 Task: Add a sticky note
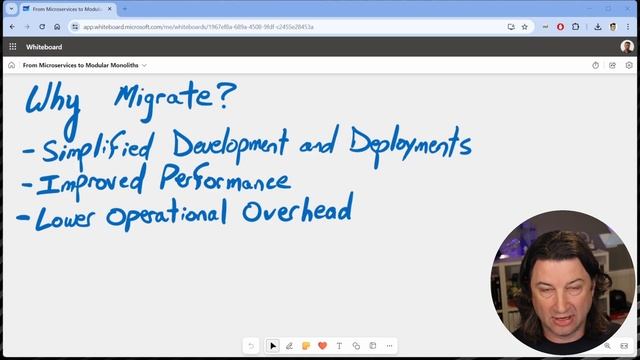(306, 346)
